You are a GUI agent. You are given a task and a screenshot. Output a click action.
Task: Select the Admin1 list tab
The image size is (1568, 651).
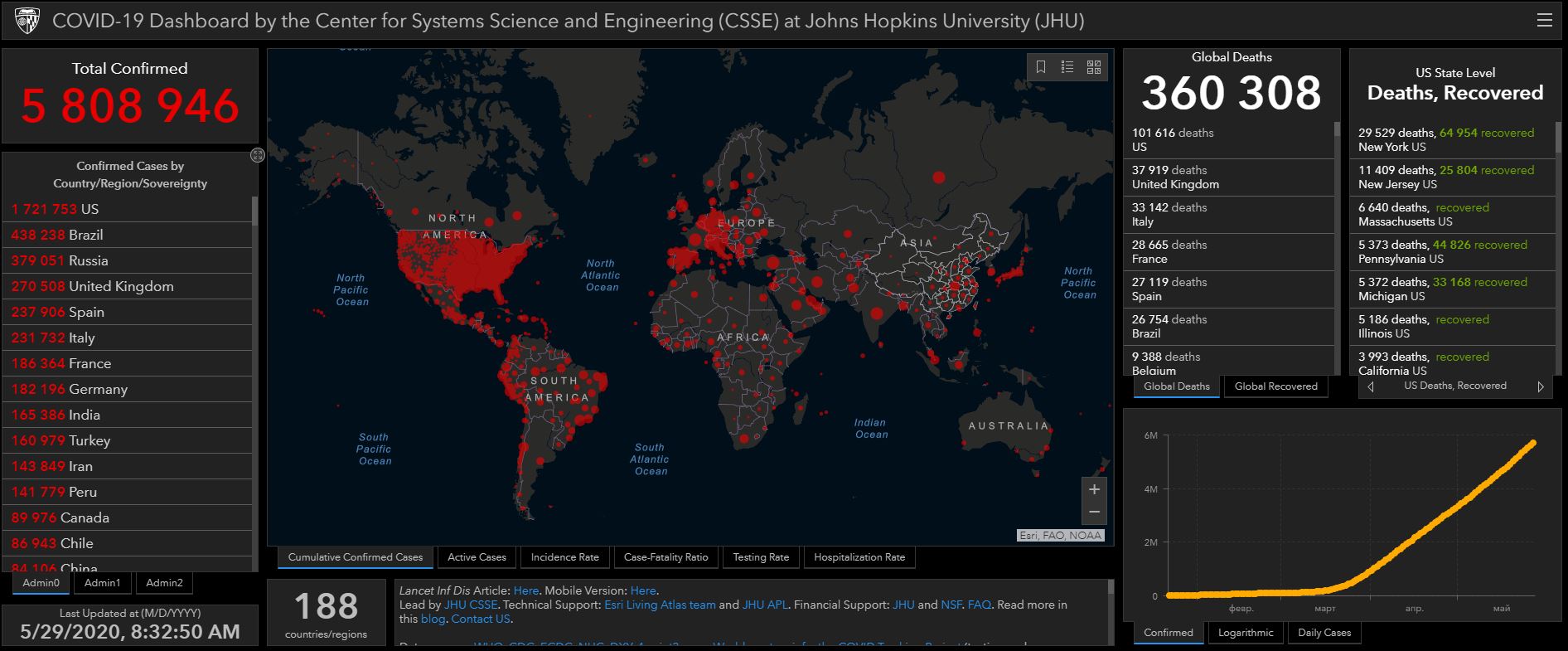102,583
